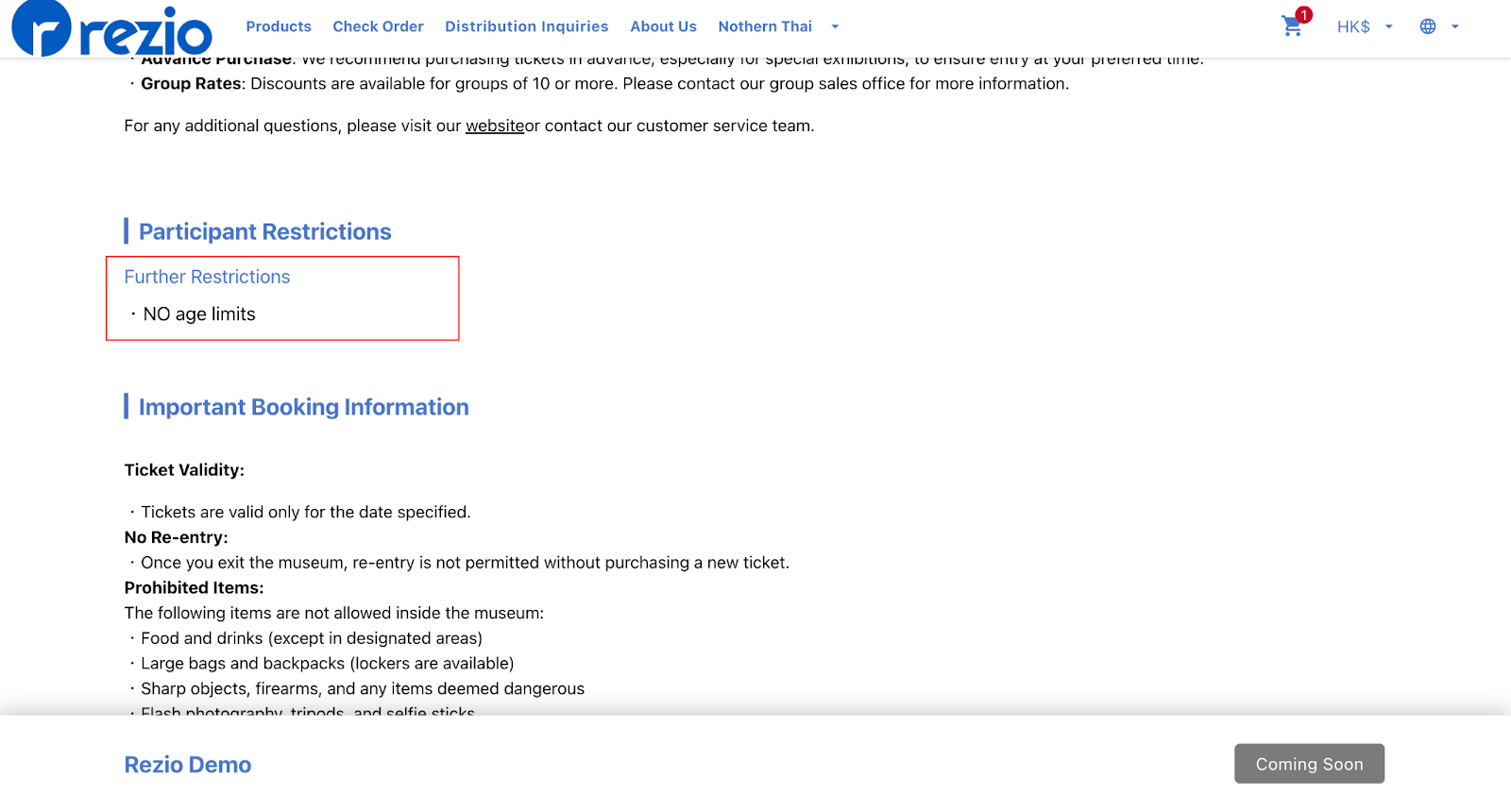Click the Group Rates text
This screenshot has height=812, width=1511.
(x=192, y=83)
